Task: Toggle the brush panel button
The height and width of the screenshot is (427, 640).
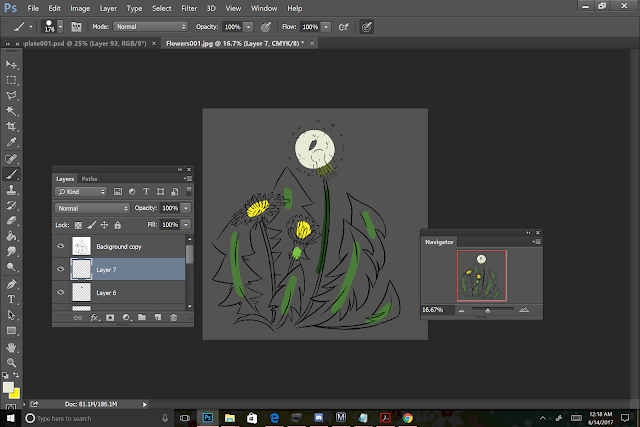Action: point(76,27)
